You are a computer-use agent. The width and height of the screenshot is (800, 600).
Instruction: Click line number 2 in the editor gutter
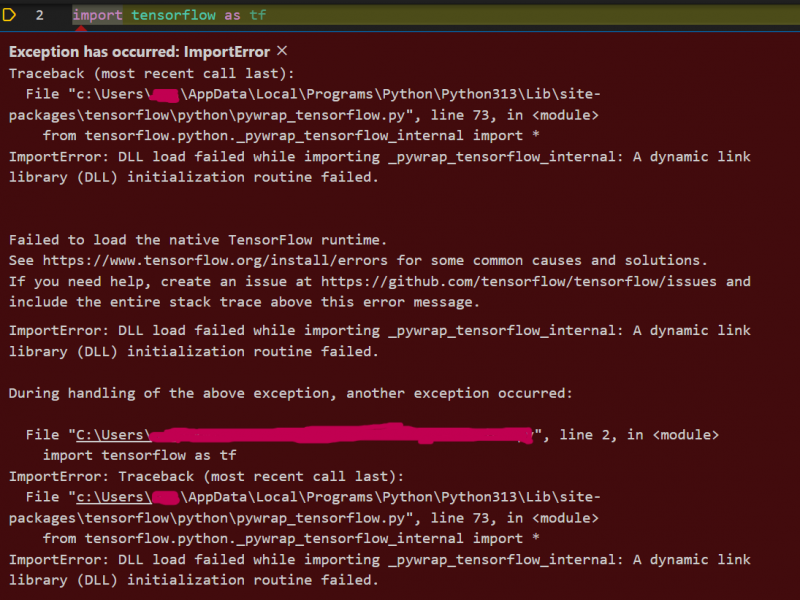click(x=40, y=15)
